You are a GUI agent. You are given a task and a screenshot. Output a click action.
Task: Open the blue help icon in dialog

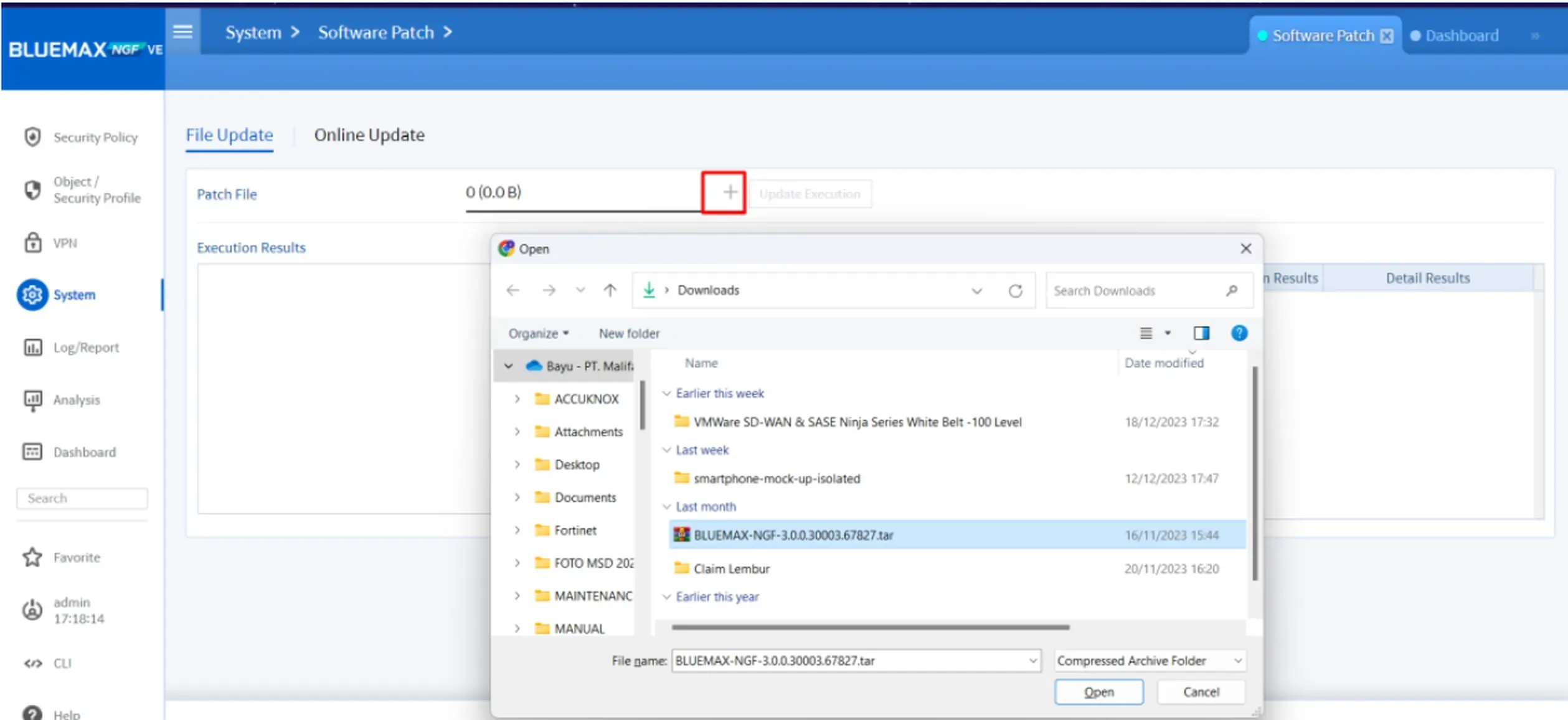[1239, 333]
